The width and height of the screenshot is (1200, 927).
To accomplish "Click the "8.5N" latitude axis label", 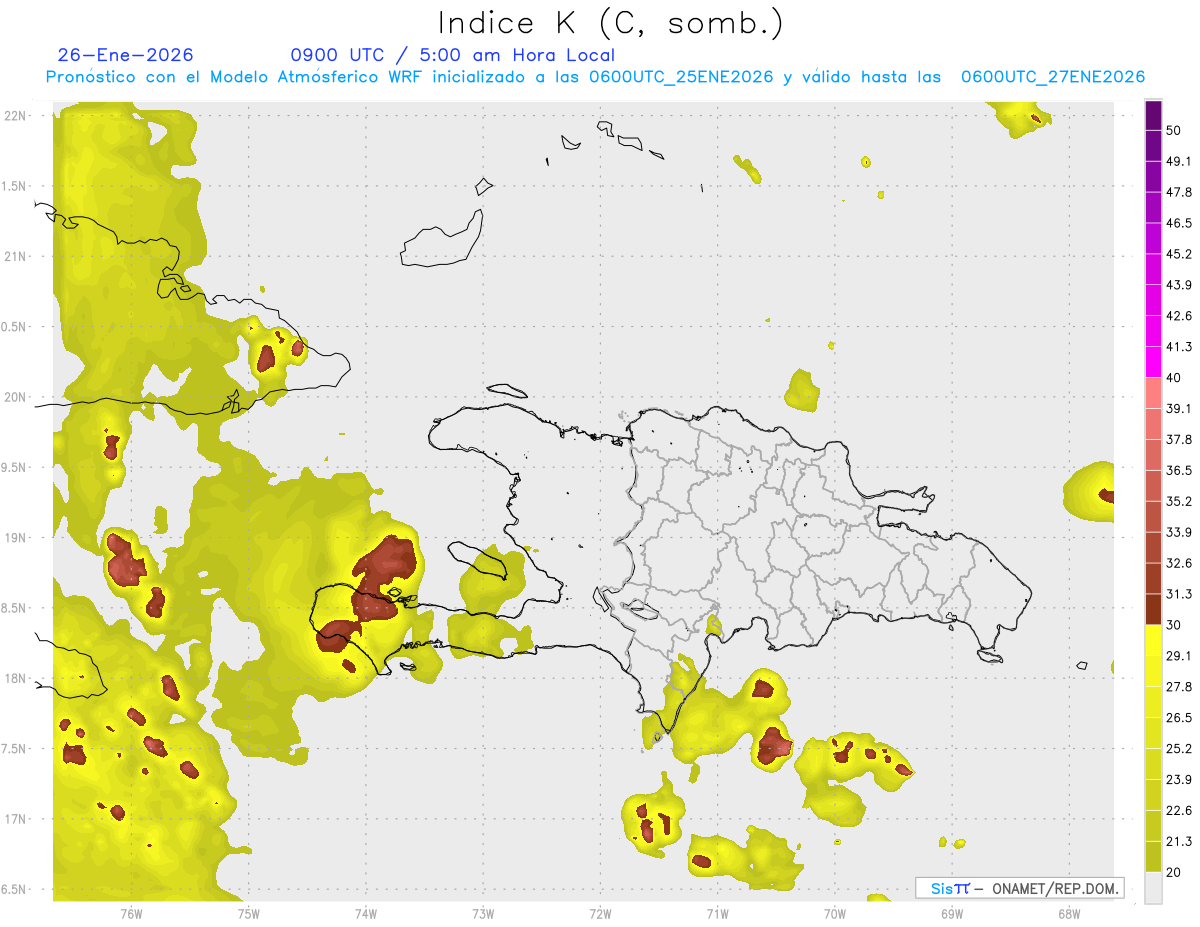I will click(x=15, y=608).
